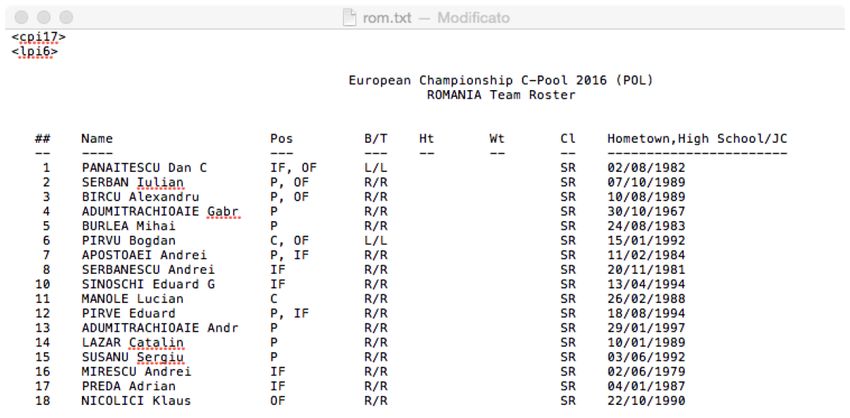Click the underlined word Gabr

(x=223, y=211)
